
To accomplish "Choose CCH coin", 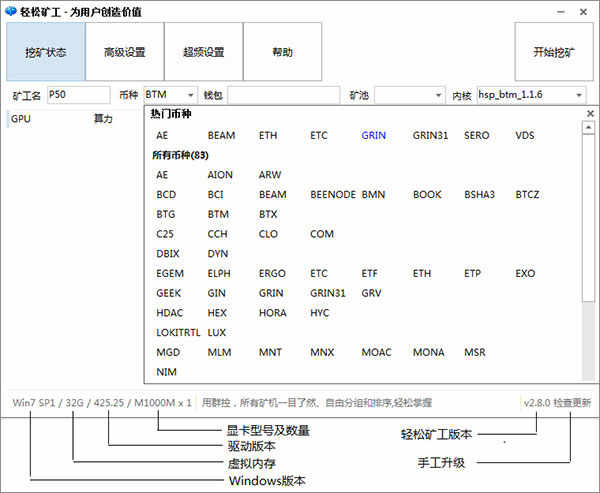I will 217,234.
